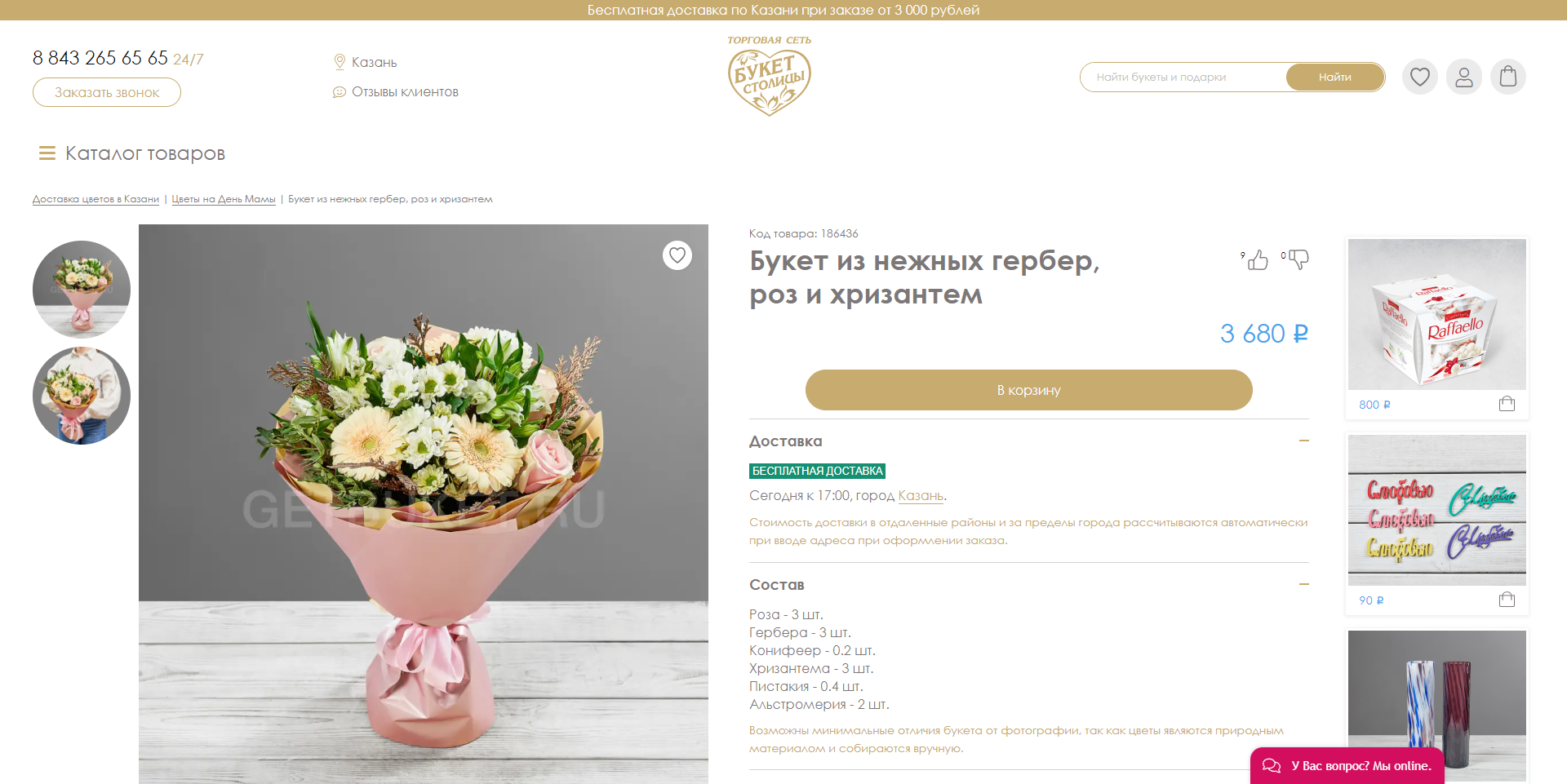Screen dimensions: 1567x784
Task: Open the user account icon
Action: click(1464, 77)
